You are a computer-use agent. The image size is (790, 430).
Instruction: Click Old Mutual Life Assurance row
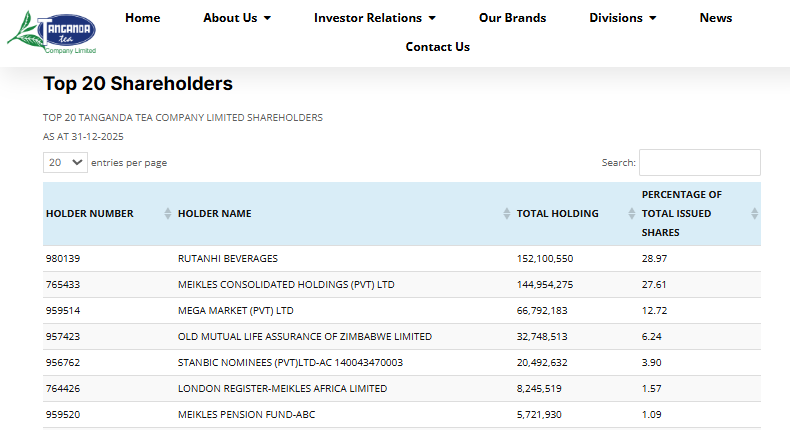pos(402,337)
